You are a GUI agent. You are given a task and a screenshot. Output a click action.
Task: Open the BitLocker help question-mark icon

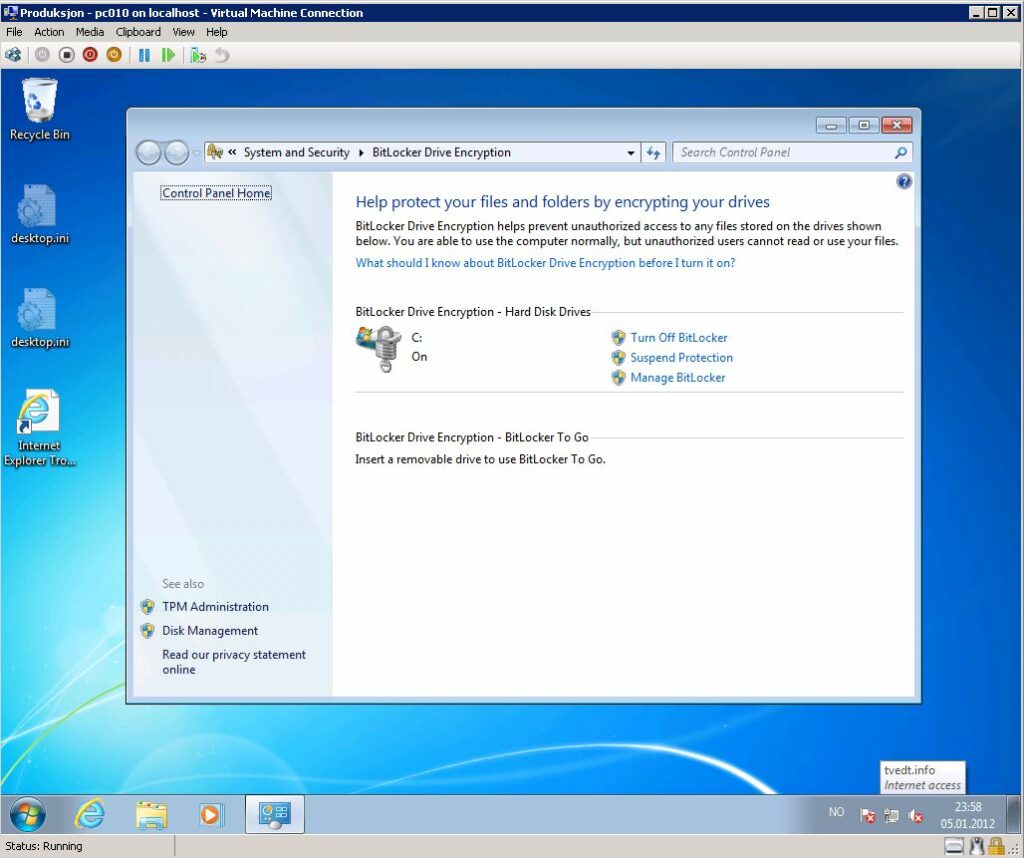click(904, 181)
